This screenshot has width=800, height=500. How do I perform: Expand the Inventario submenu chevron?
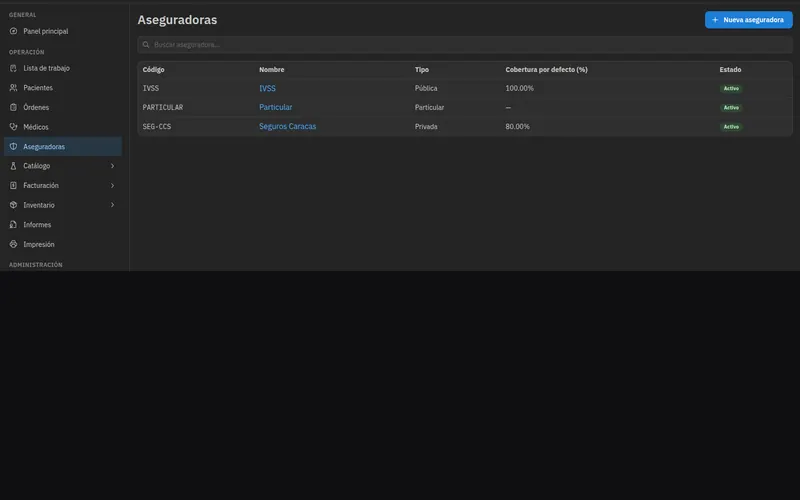pyautogui.click(x=112, y=205)
